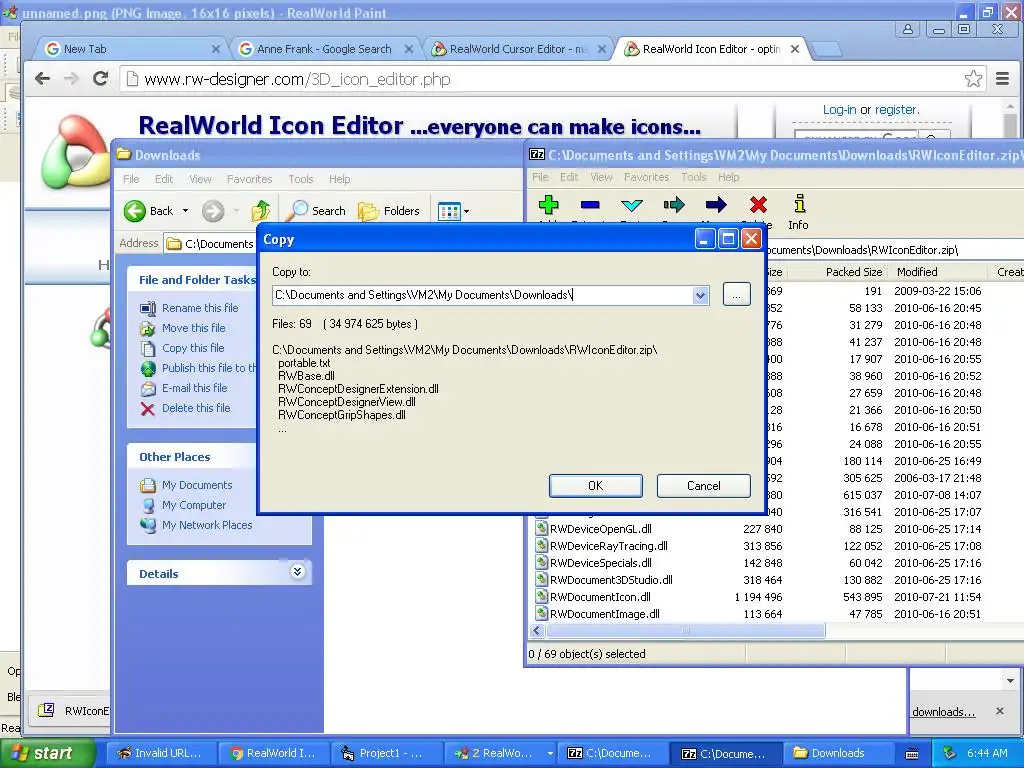The image size is (1024, 768).
Task: Sort by Packed Size column header
Action: coord(854,272)
